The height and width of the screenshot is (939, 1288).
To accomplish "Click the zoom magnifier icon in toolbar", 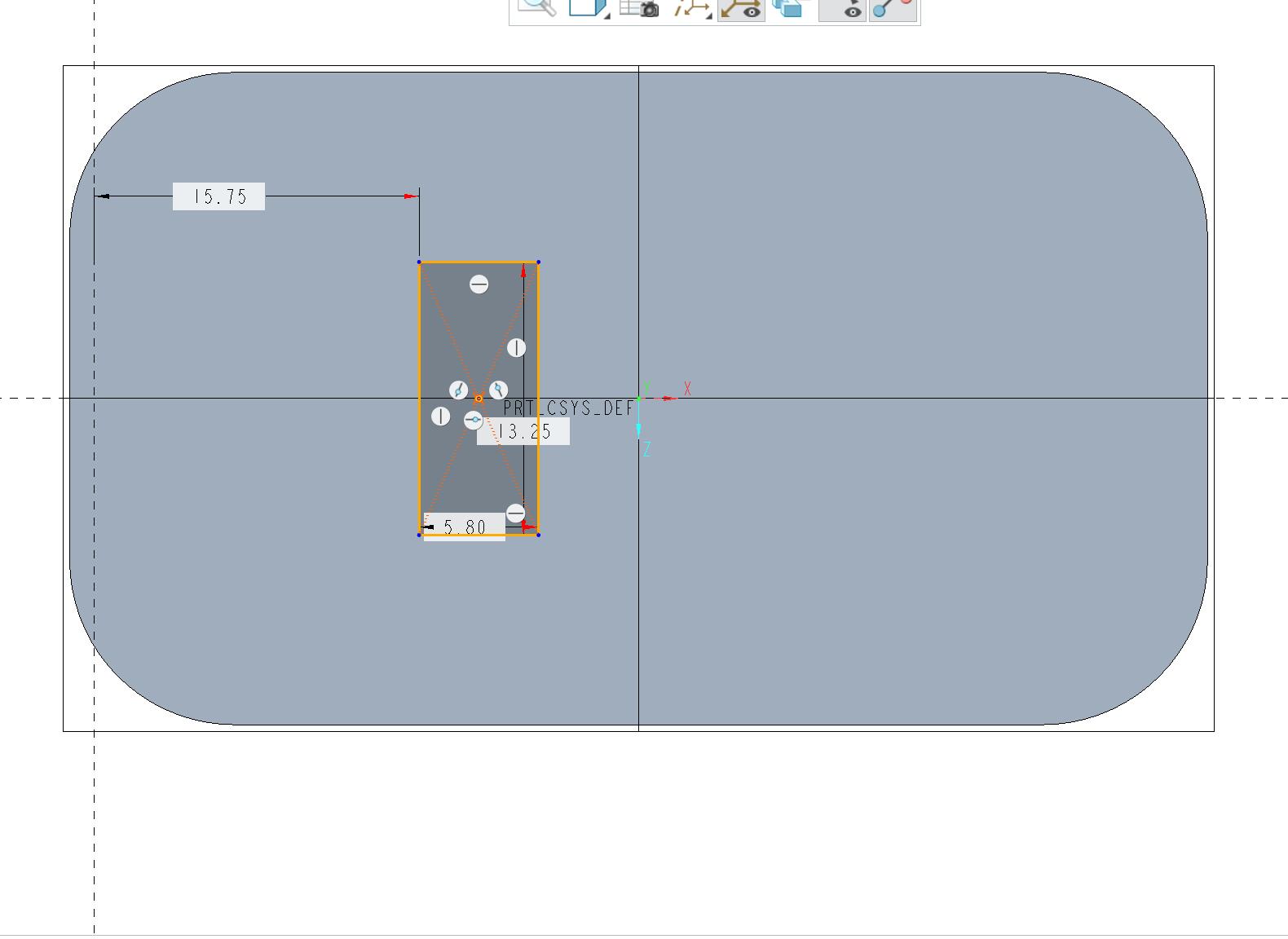I will (536, 7).
